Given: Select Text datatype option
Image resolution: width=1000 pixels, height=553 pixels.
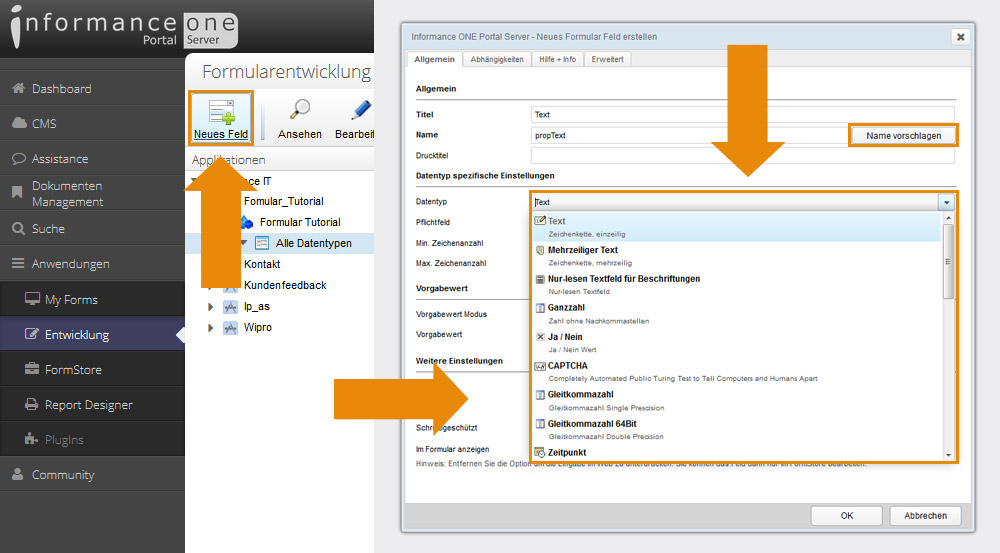Looking at the screenshot, I should [737, 227].
